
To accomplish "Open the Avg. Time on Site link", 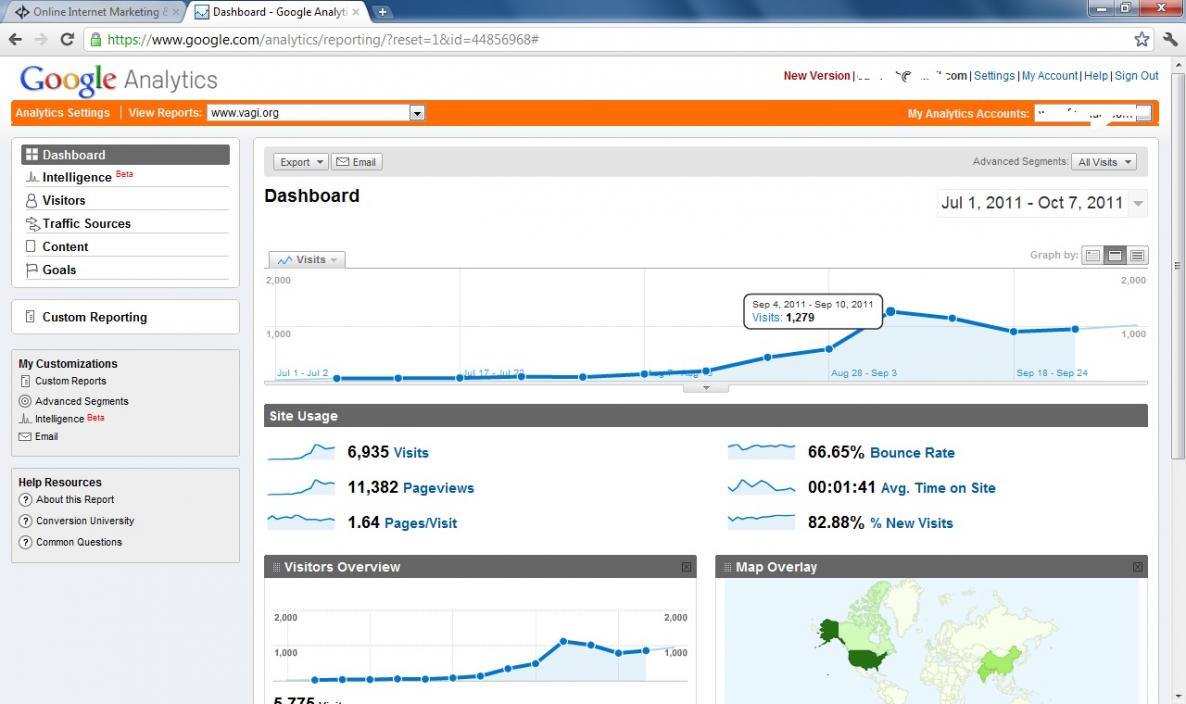I will pyautogui.click(x=938, y=488).
